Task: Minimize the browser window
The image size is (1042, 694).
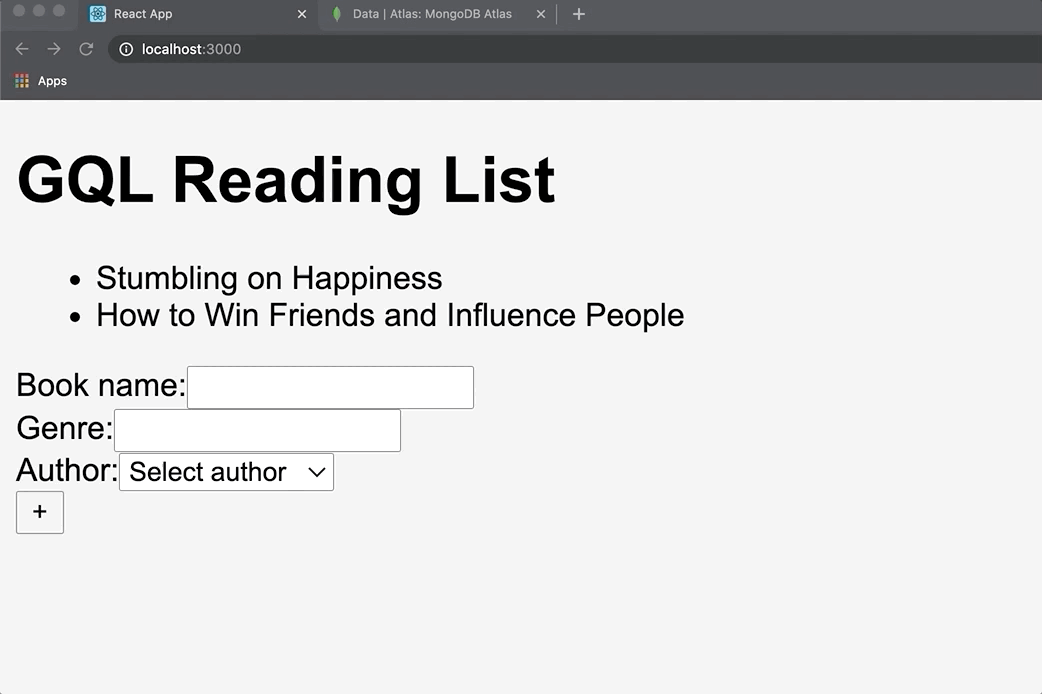Action: 39,11
